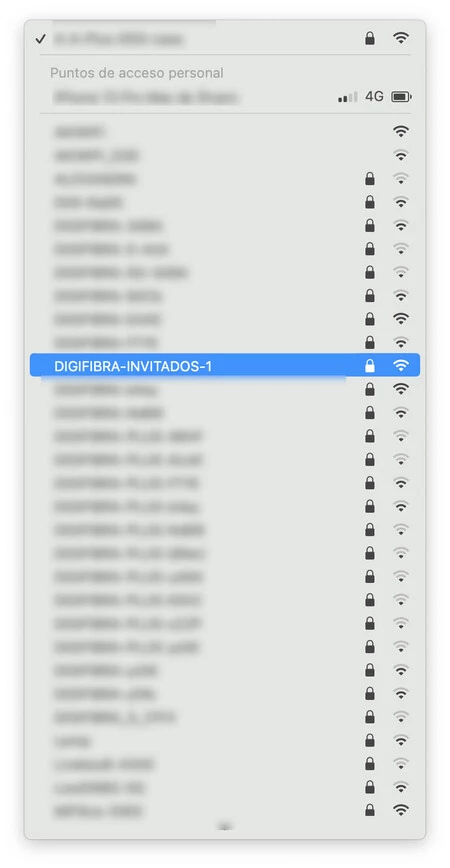Click the Wi-Fi signal icon of the last network
Screen dimensions: 450x868
[401, 810]
